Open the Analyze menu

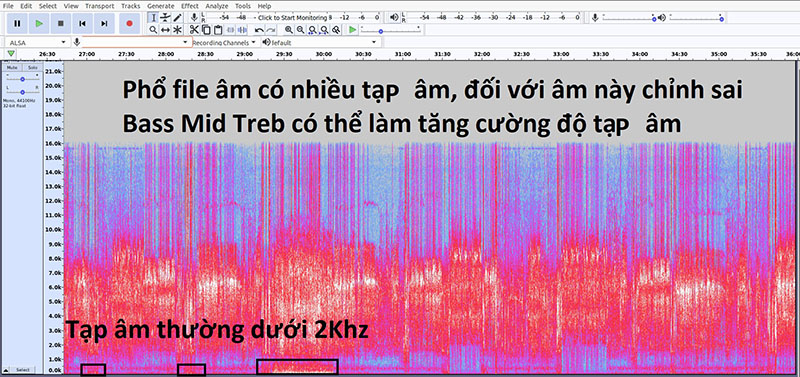coord(217,6)
